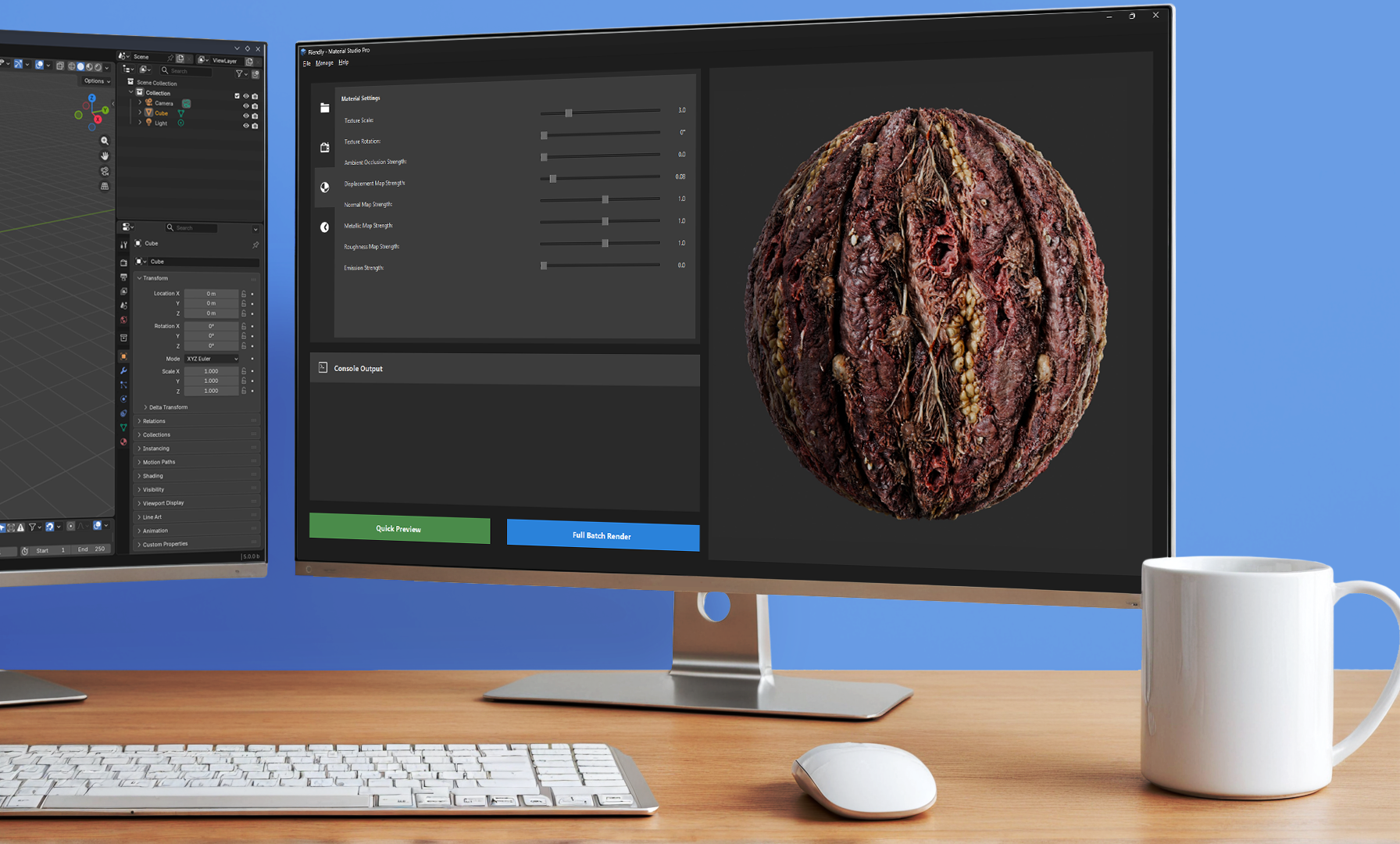The image size is (1400, 844).
Task: Toggle the camera view viewport icon
Action: point(105,171)
